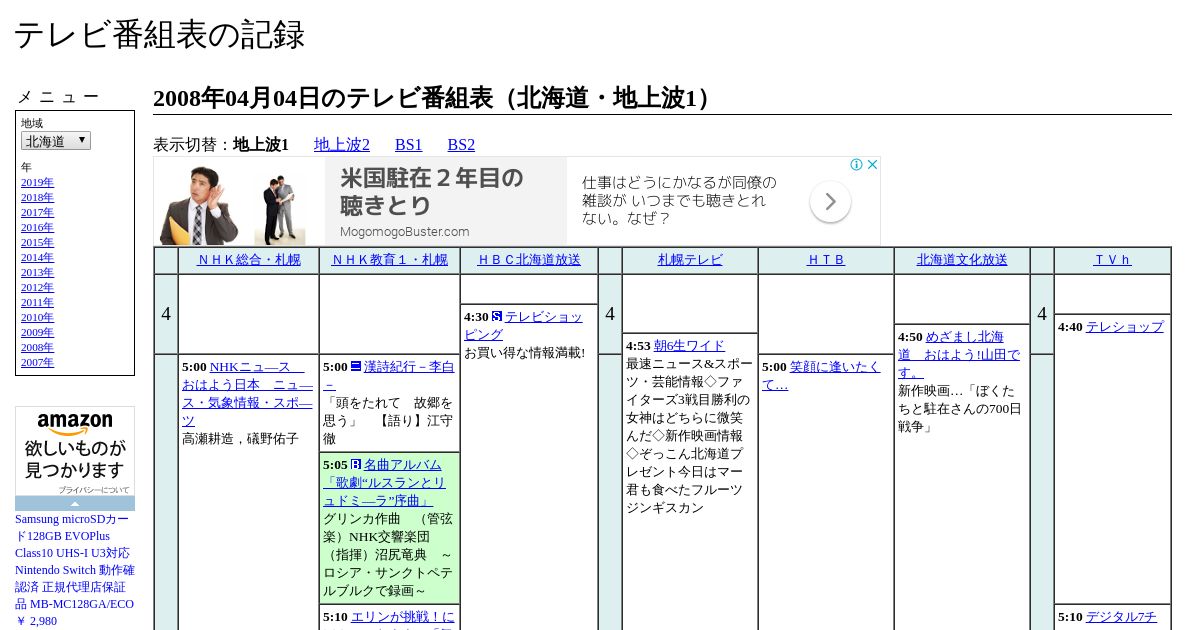
Task: Click the caption icon before 漢詩紀行
Action: point(356,367)
